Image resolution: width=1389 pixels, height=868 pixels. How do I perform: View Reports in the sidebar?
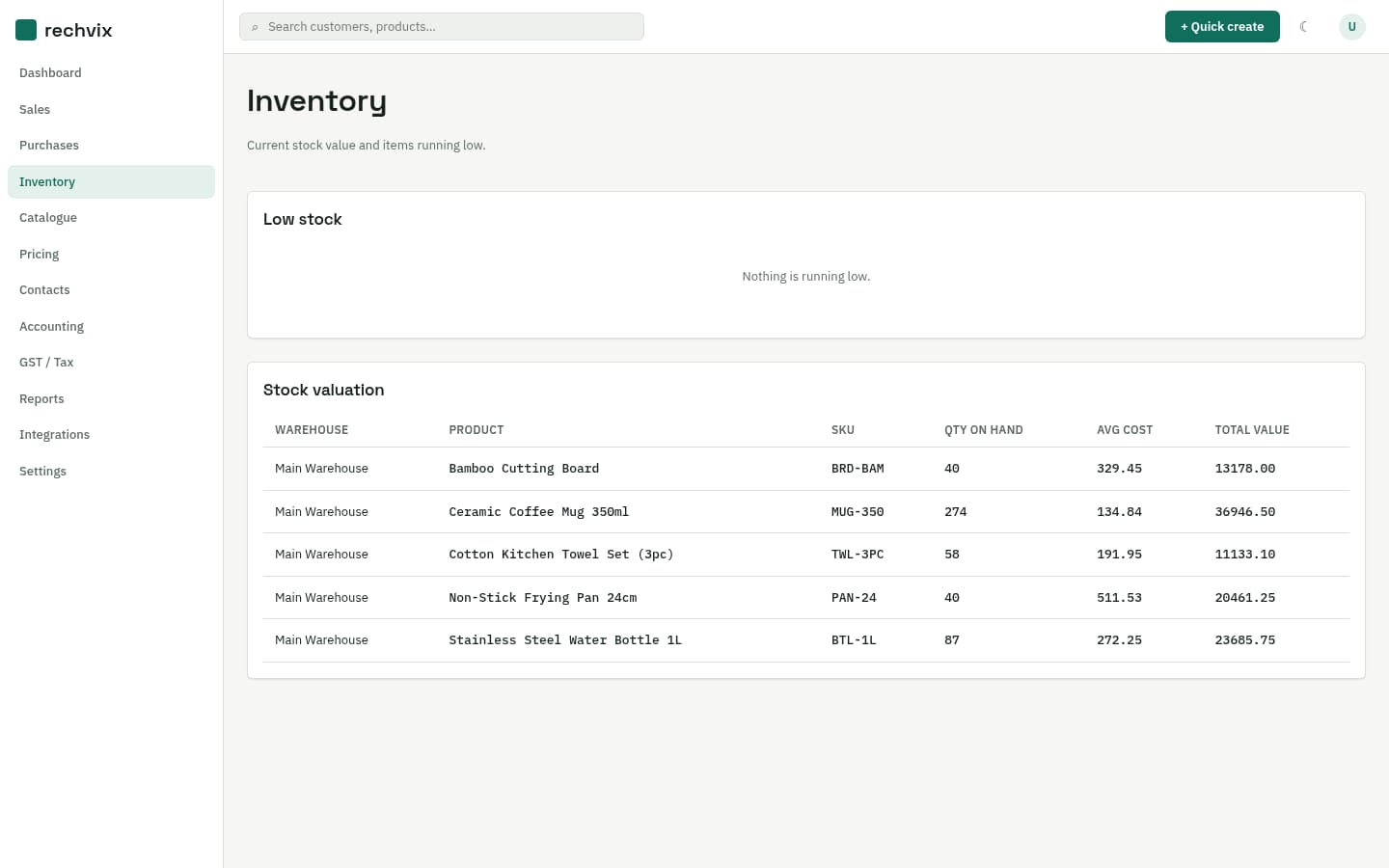click(111, 398)
